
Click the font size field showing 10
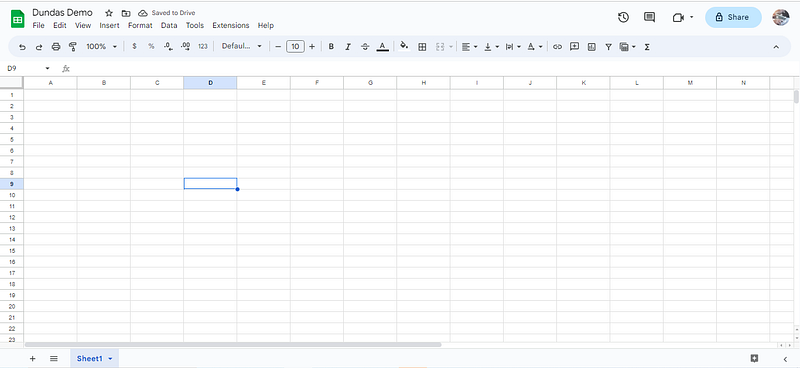pyautogui.click(x=295, y=46)
